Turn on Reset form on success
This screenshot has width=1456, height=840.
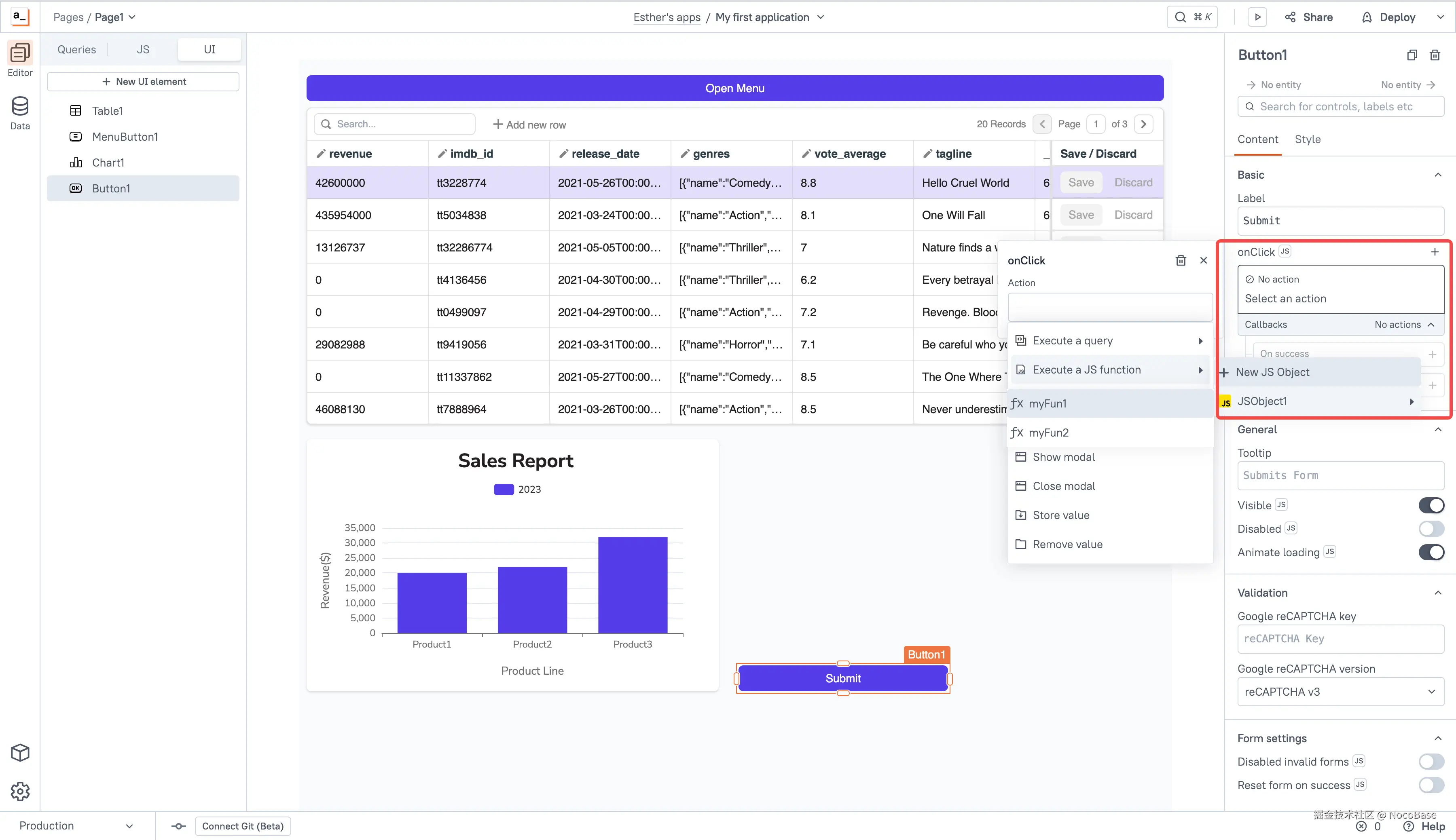pos(1431,785)
